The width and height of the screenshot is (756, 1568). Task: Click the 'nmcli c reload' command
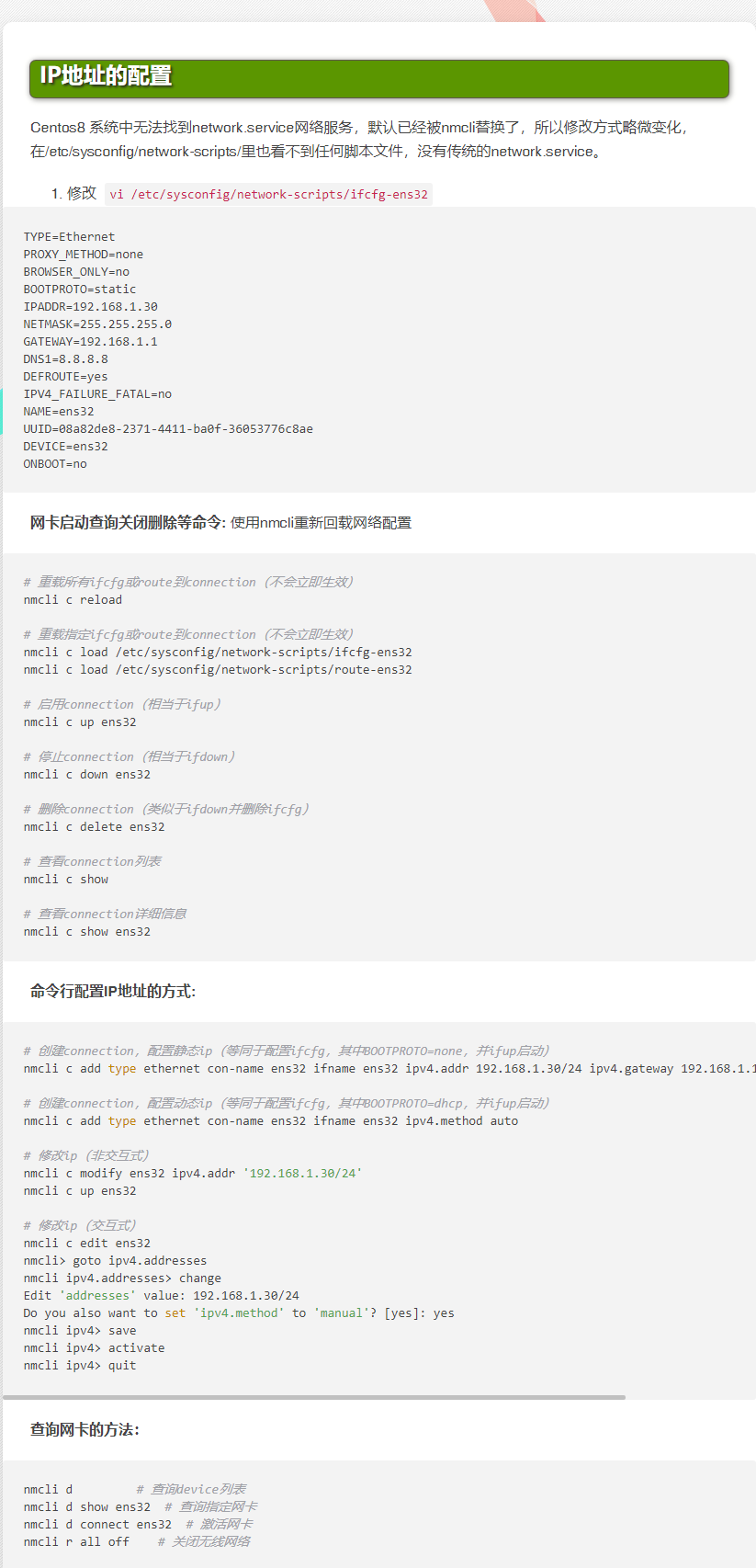(73, 599)
